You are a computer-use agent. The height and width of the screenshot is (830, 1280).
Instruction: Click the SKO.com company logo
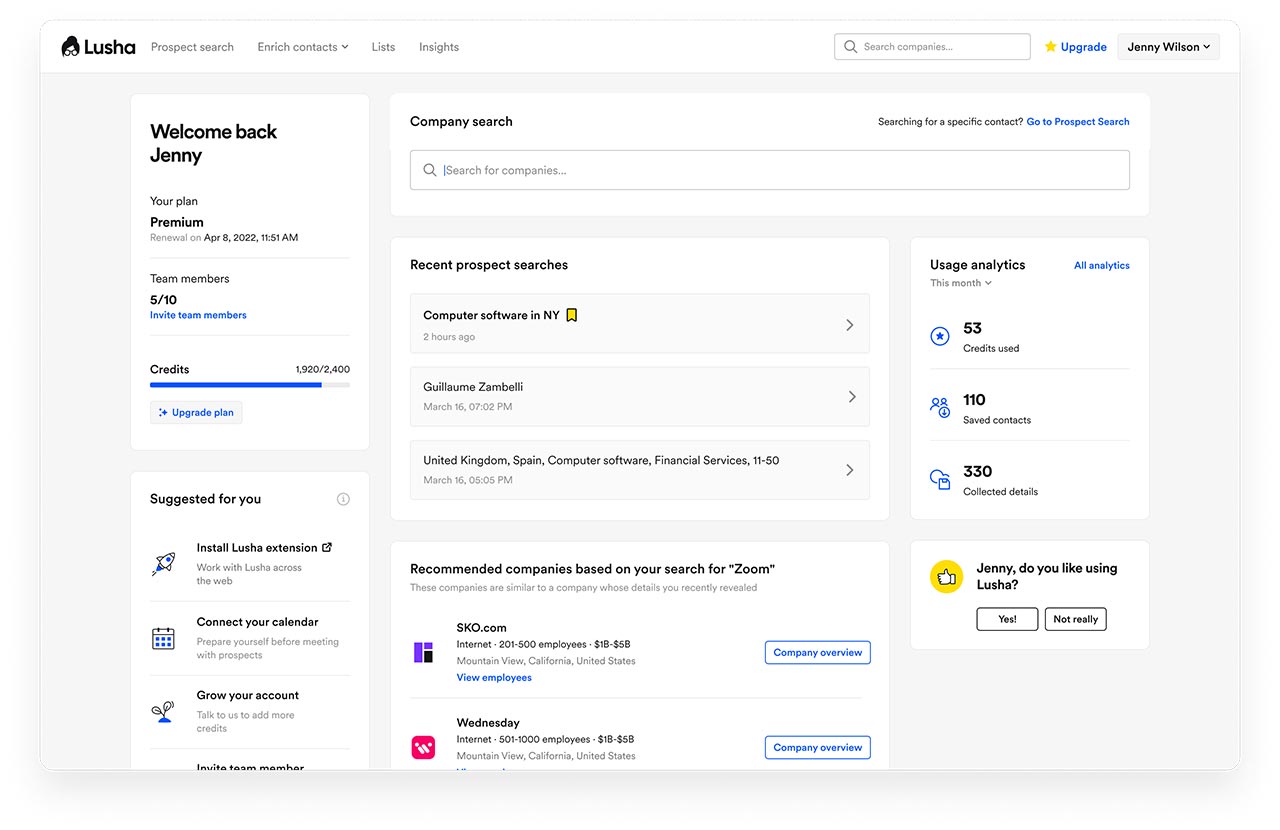click(423, 653)
